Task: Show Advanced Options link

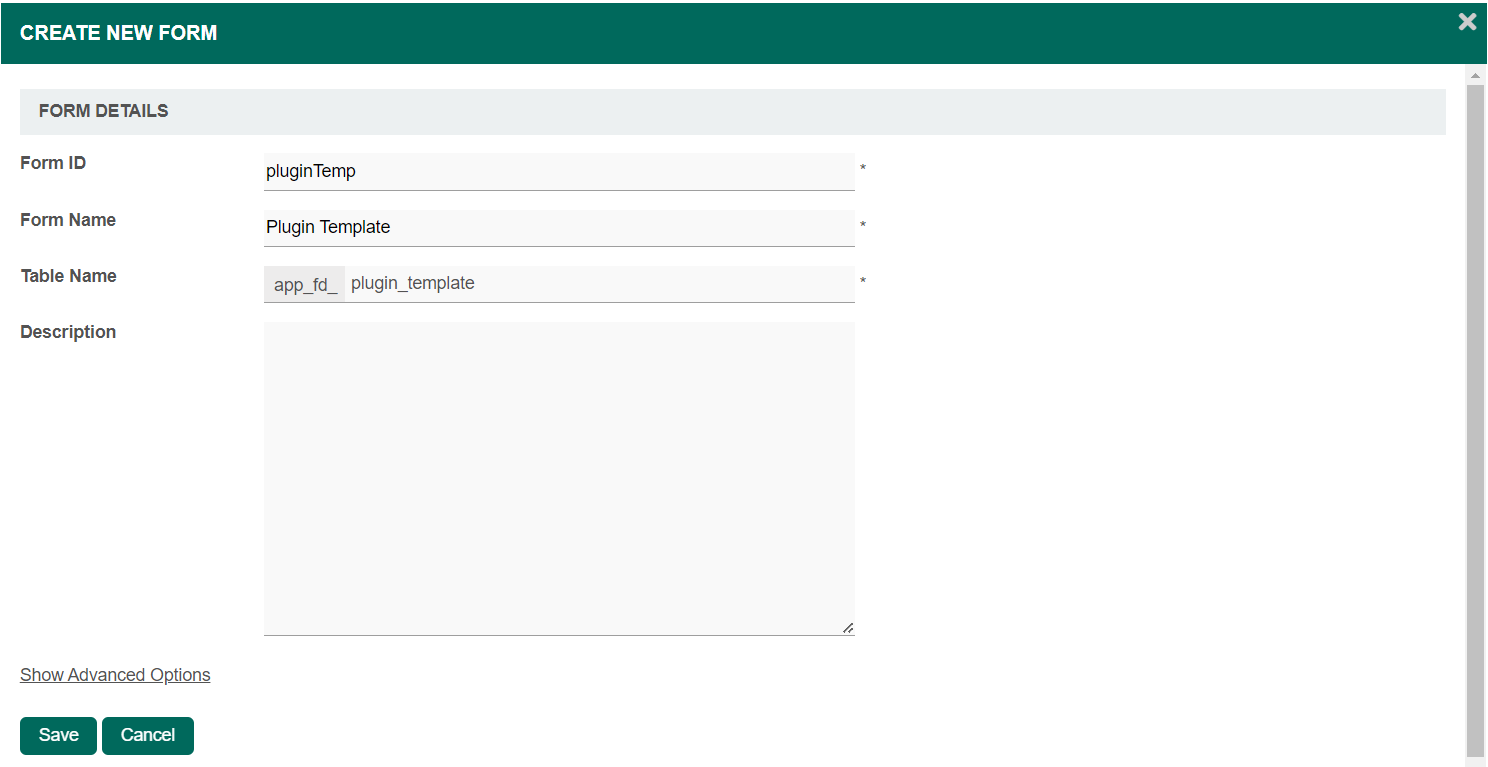Action: [115, 675]
